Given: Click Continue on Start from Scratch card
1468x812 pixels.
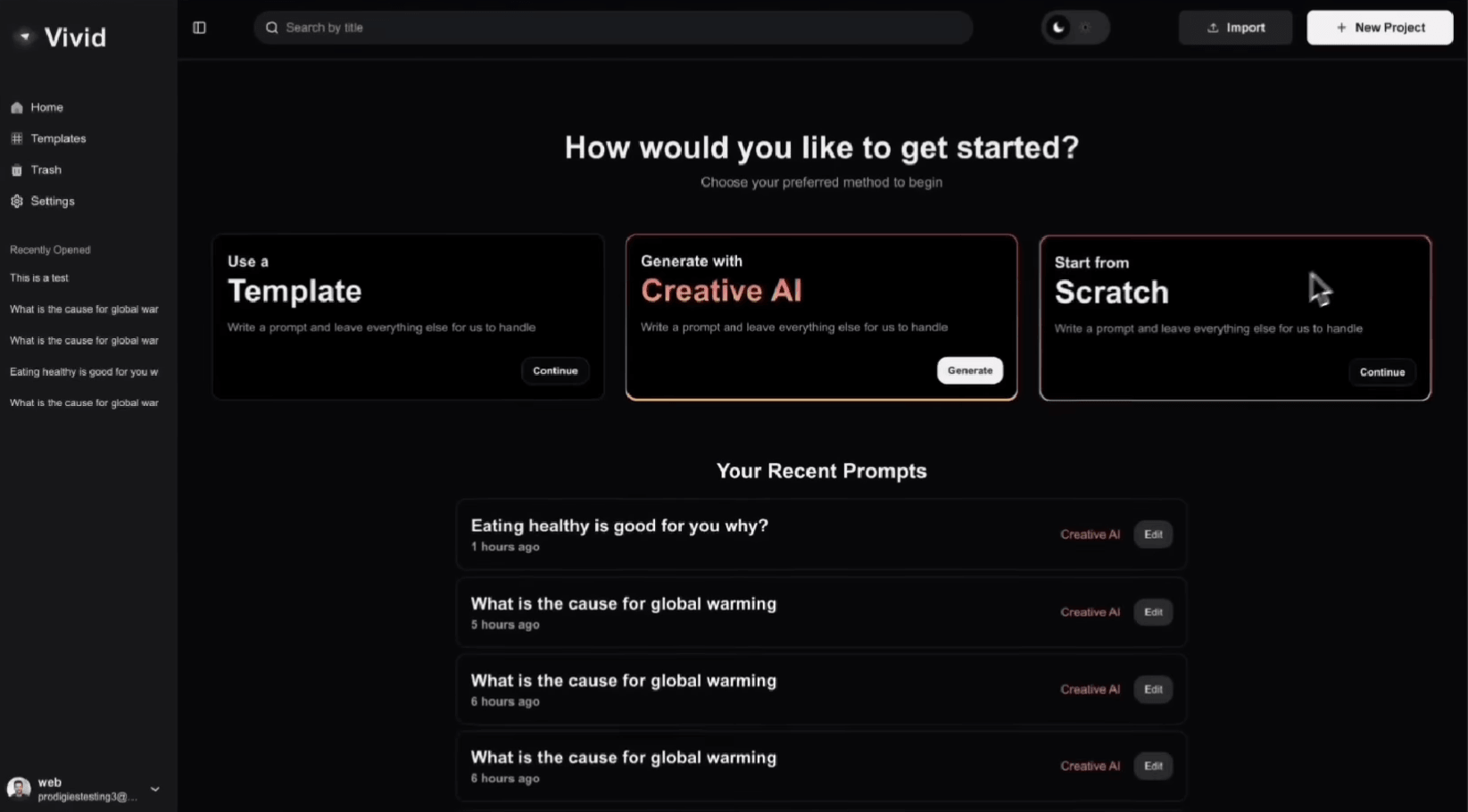Looking at the screenshot, I should (x=1382, y=372).
